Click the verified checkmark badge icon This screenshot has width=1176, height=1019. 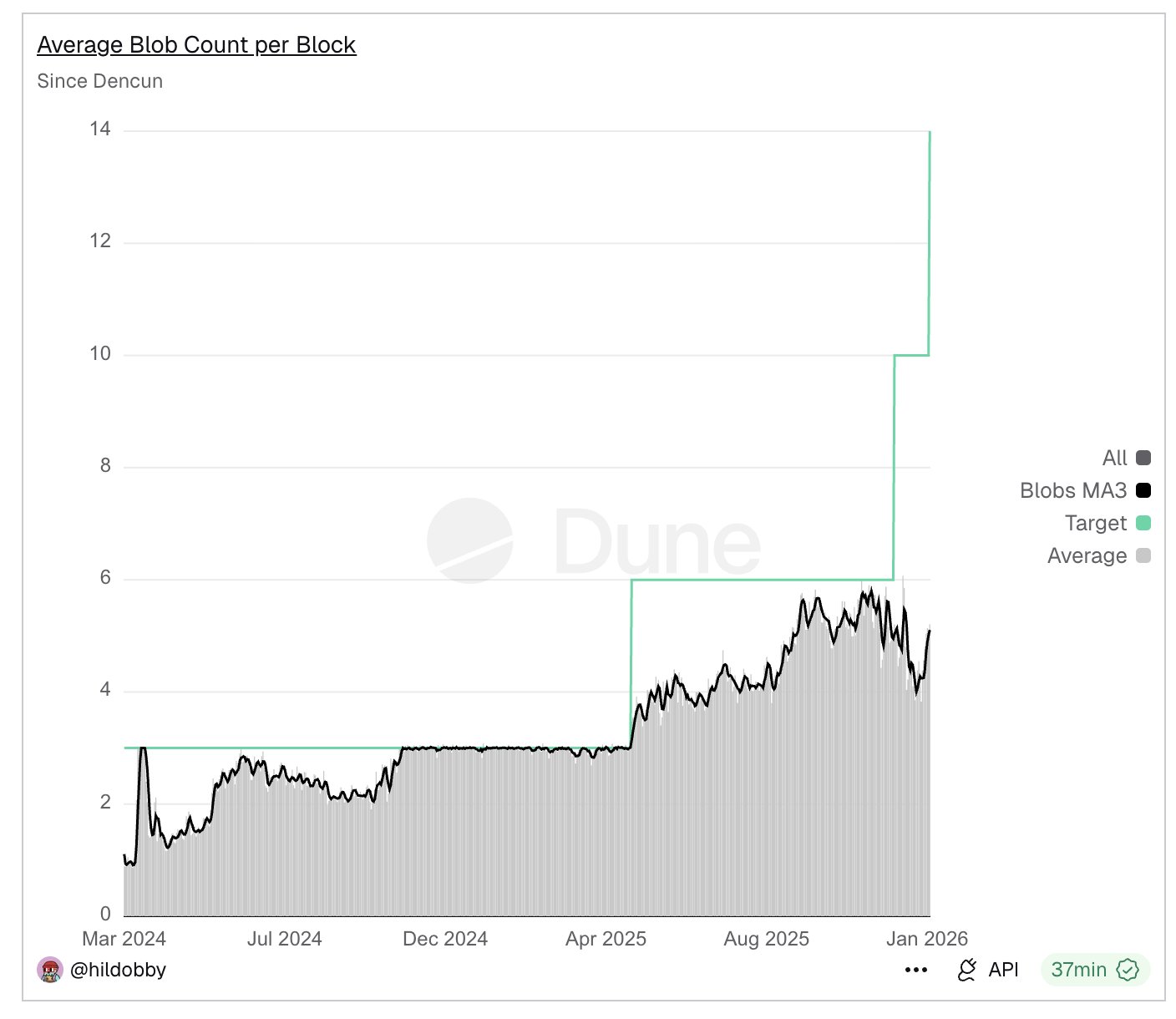[1128, 970]
